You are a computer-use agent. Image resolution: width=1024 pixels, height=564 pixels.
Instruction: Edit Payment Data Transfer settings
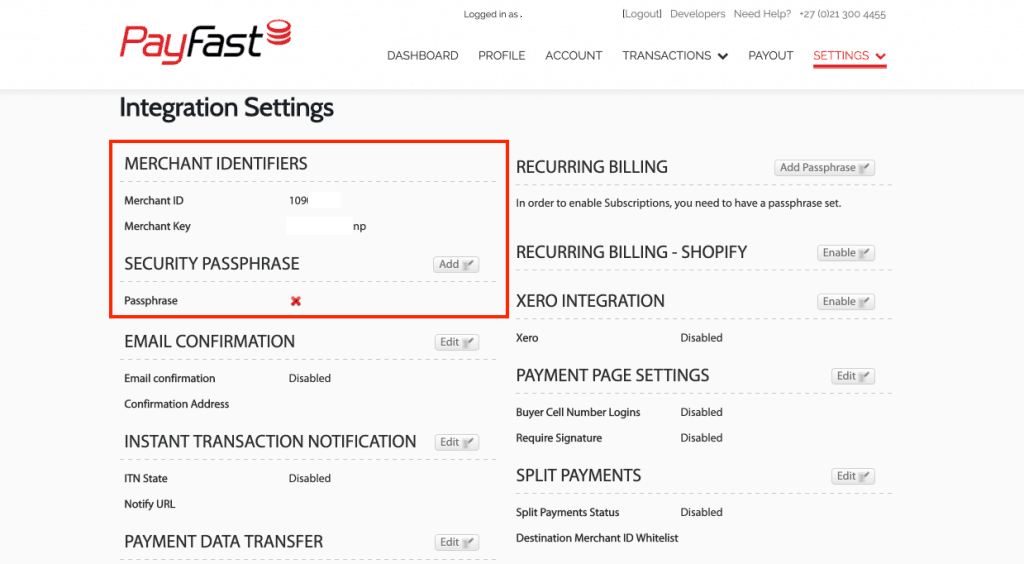[456, 542]
